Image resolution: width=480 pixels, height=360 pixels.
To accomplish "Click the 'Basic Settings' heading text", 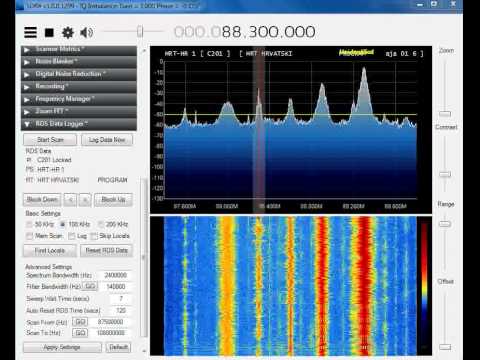I will pos(43,213).
